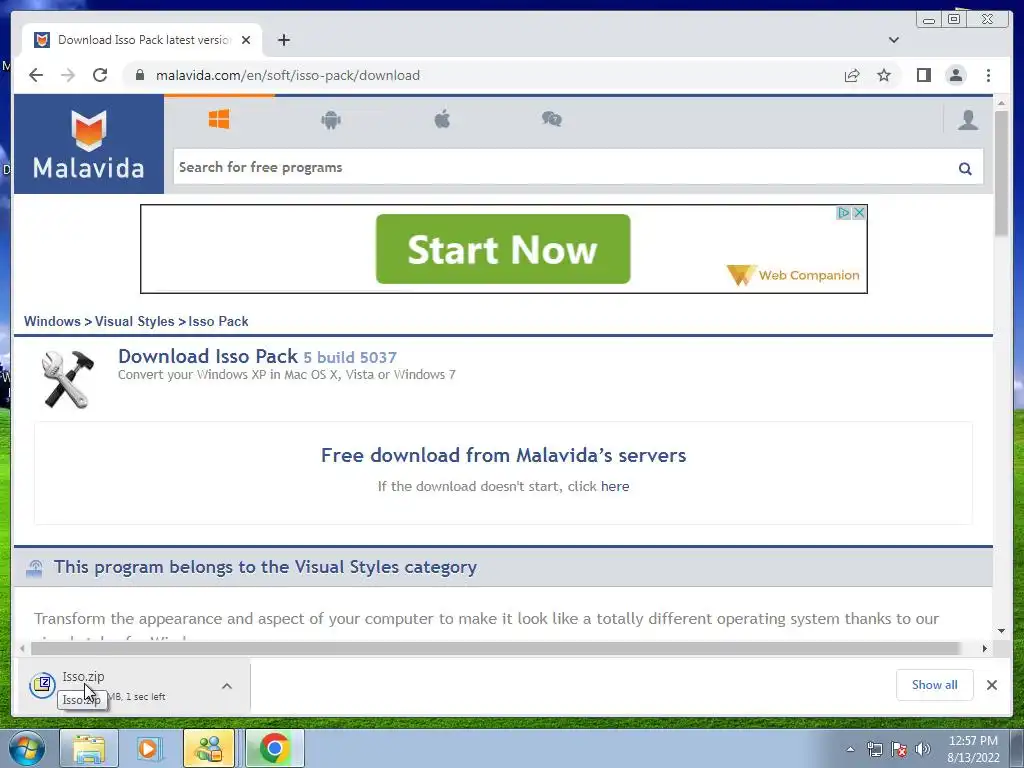Toggle the Chrome side panel
Screen dimensions: 1024x768
[923, 76]
